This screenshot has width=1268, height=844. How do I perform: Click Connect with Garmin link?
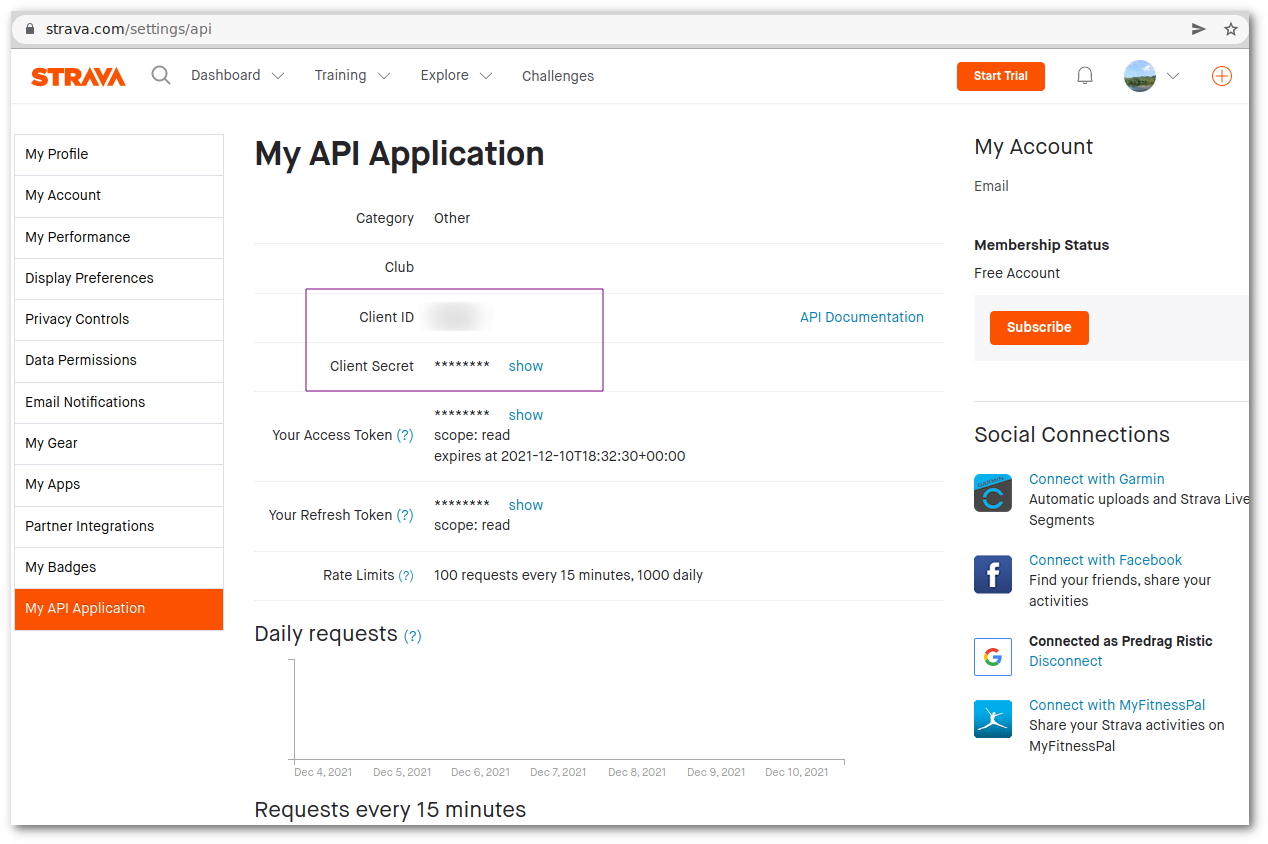click(x=1097, y=479)
